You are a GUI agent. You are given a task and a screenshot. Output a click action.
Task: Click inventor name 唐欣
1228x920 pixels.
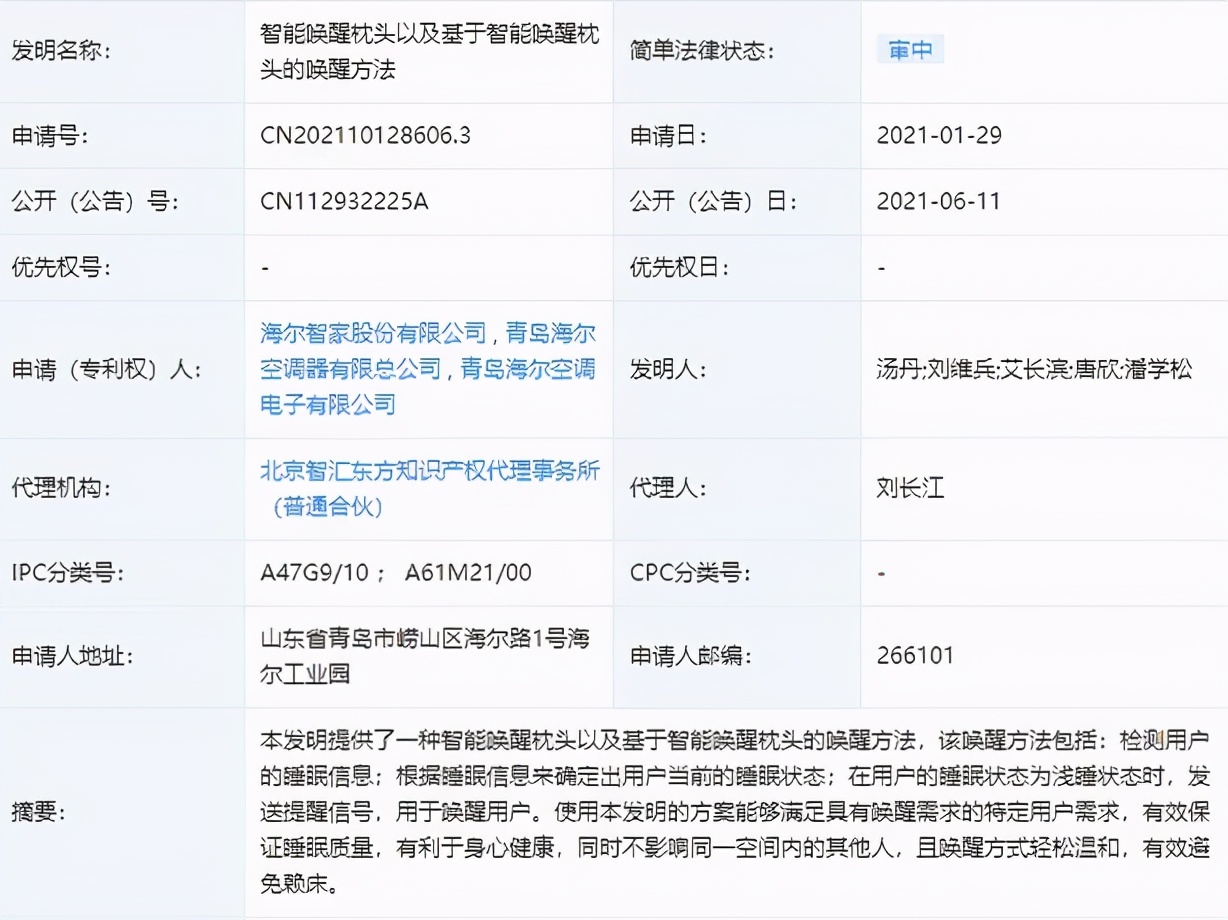[1096, 369]
